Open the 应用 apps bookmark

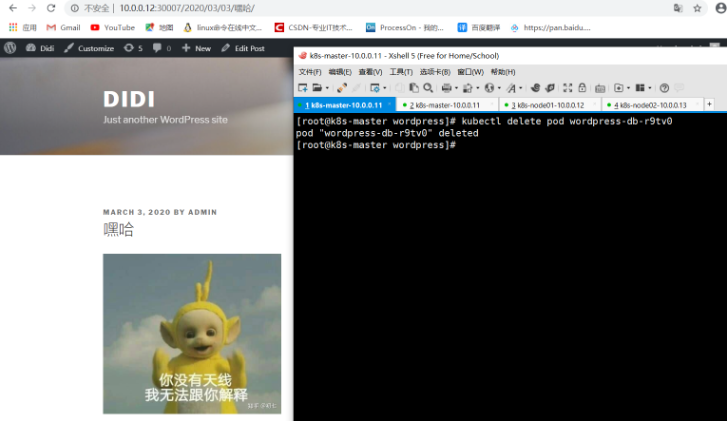click(x=23, y=27)
